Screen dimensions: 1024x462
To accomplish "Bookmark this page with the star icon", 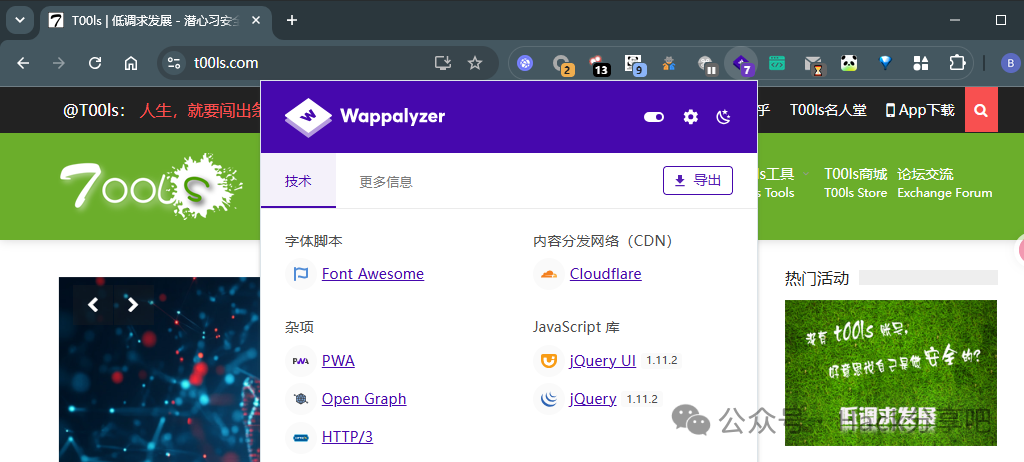I will (475, 63).
